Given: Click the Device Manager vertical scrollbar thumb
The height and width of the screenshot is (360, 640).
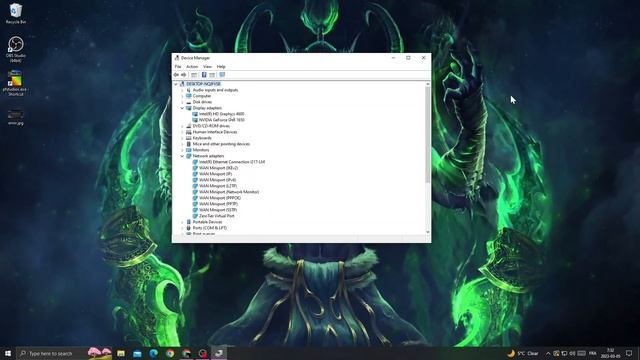Looking at the screenshot, I should [427, 135].
